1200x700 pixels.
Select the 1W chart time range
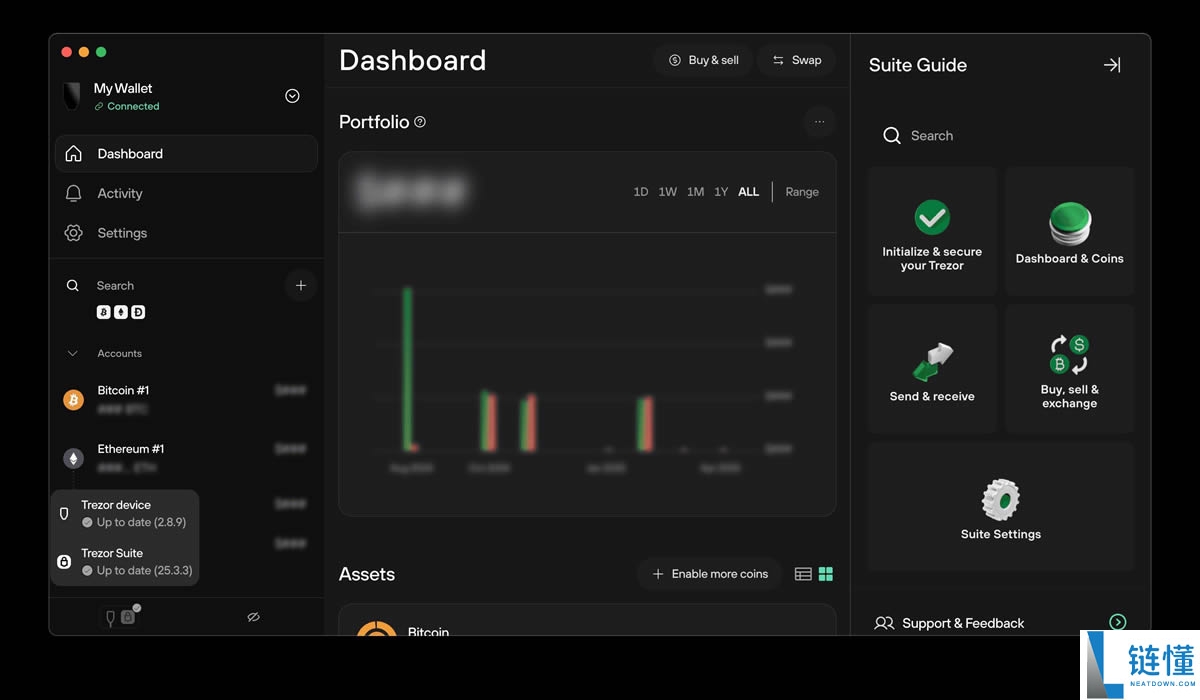click(x=667, y=192)
